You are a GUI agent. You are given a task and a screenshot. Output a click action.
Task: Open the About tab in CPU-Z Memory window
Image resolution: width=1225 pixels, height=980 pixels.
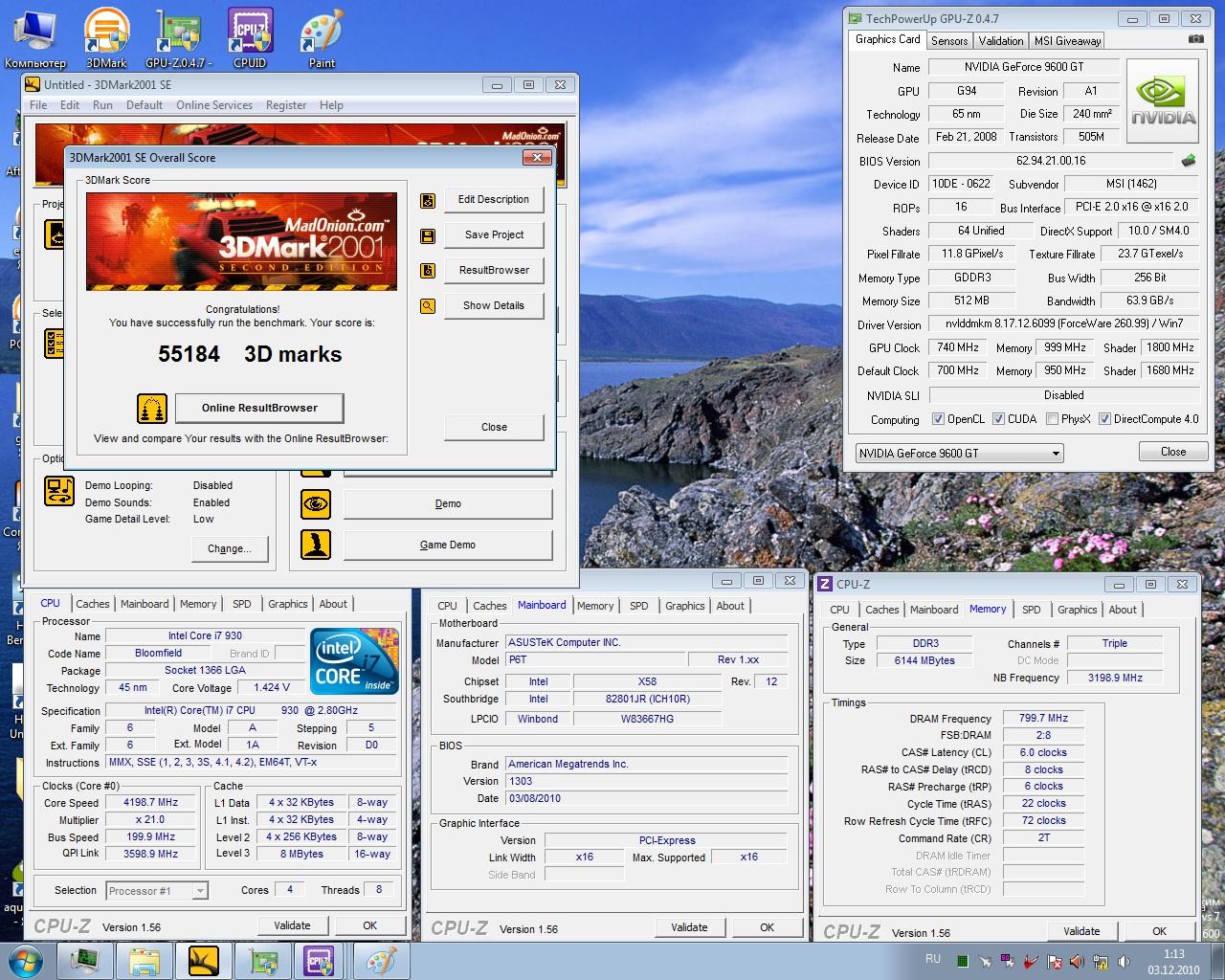tap(1123, 610)
